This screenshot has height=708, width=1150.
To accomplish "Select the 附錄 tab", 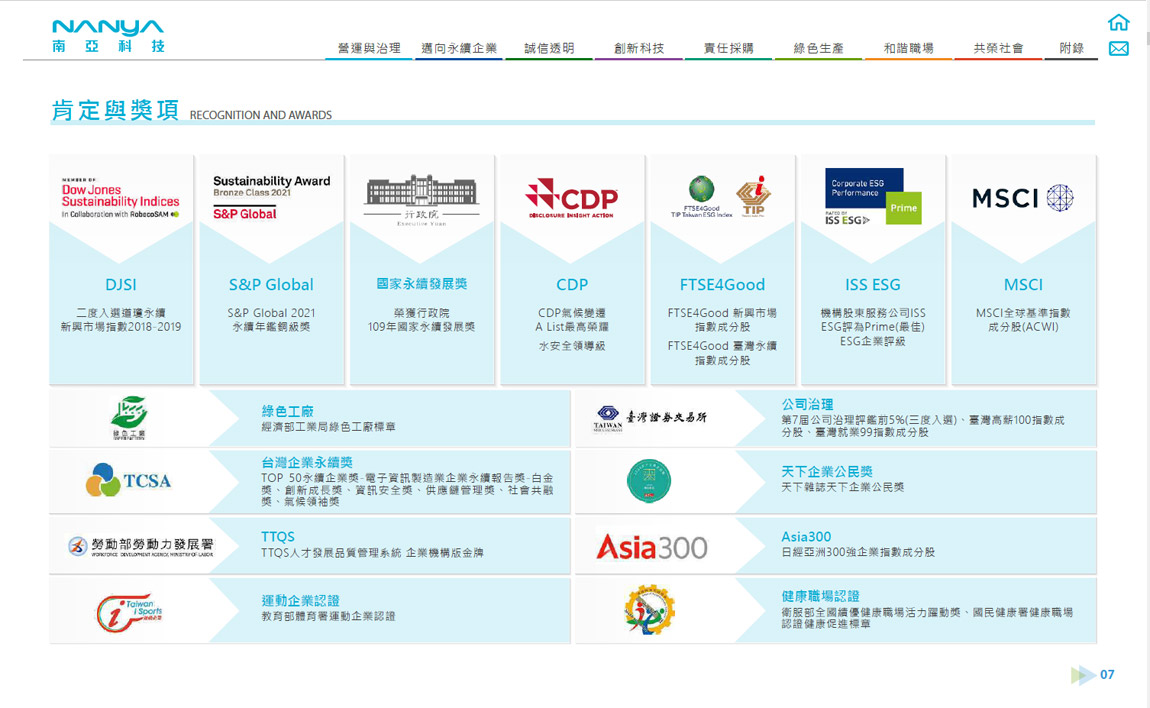I will [1071, 48].
